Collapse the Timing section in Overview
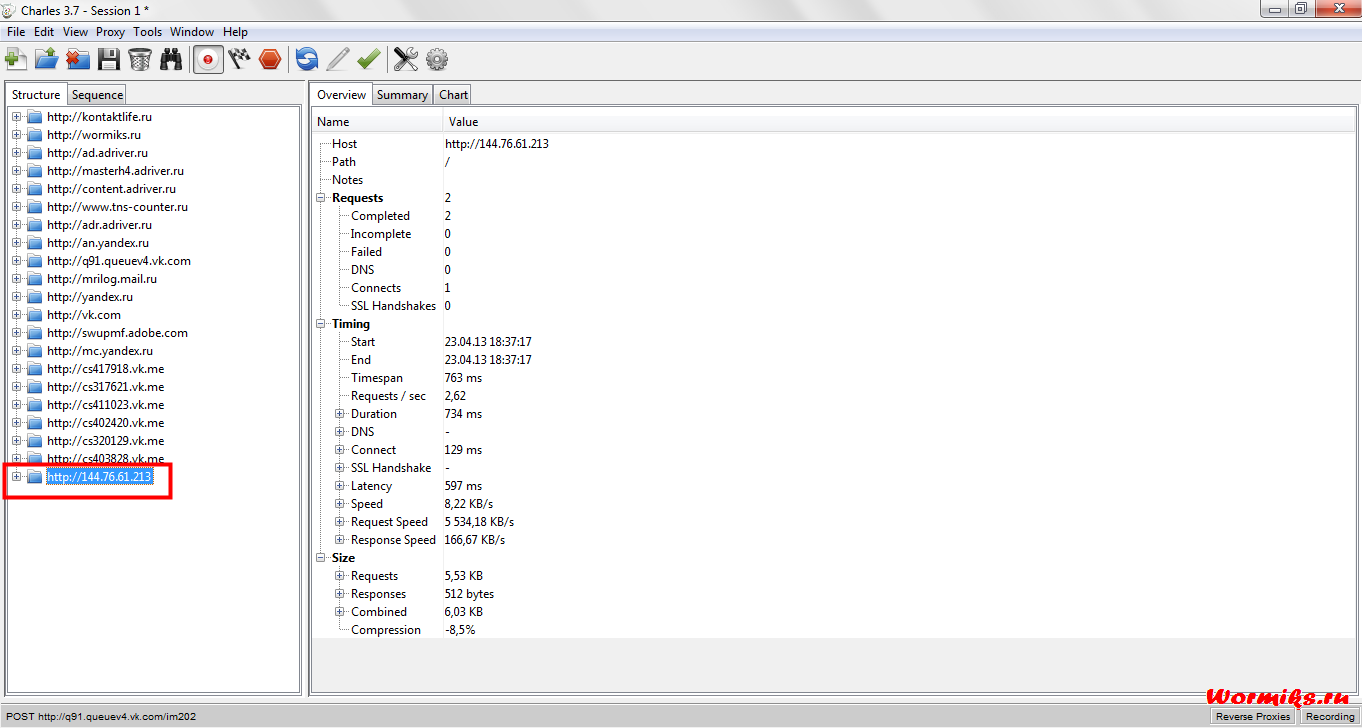The image size is (1362, 728). [322, 324]
